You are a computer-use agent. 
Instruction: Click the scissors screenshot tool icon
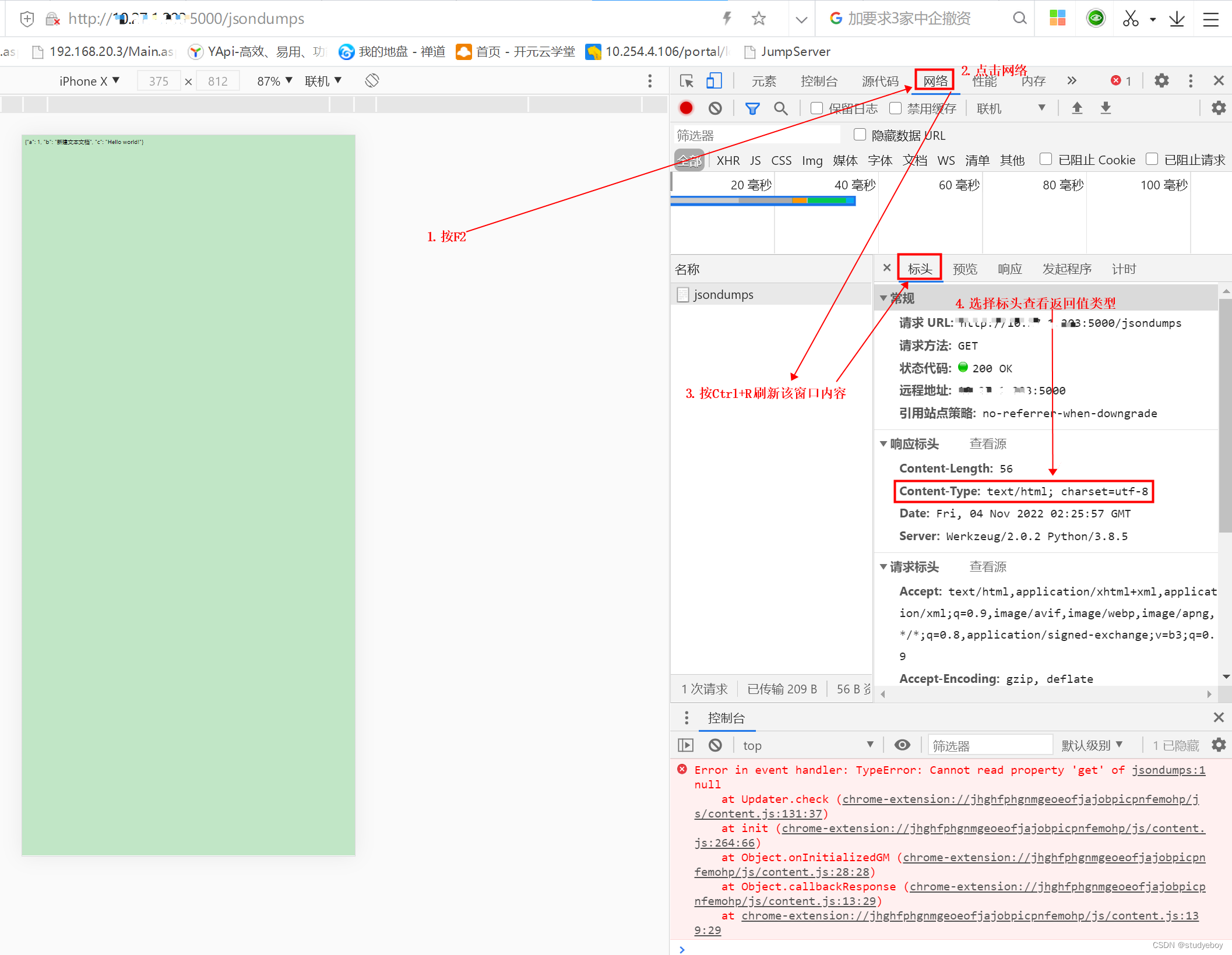tap(1131, 19)
